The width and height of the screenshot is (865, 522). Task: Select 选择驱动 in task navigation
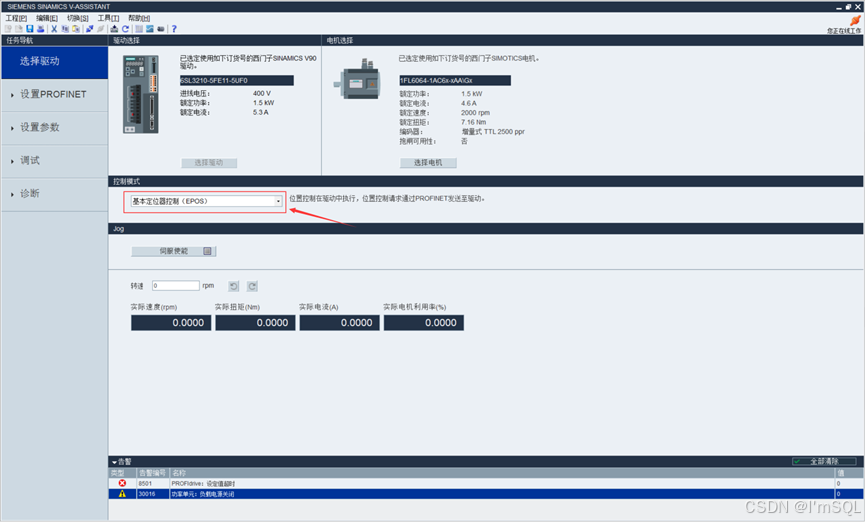point(55,62)
